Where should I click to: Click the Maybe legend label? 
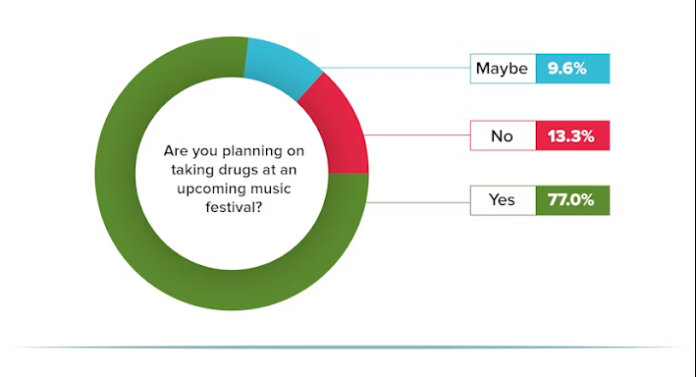[x=503, y=68]
